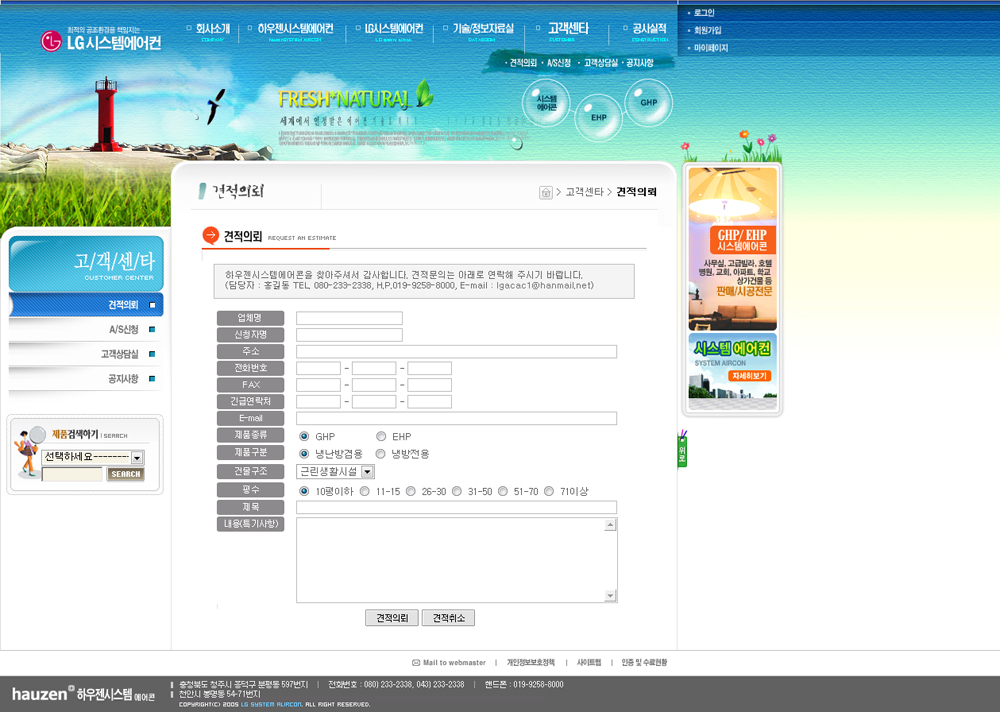Open the GHP/EHP 시스템에어콘 banner

(x=732, y=248)
